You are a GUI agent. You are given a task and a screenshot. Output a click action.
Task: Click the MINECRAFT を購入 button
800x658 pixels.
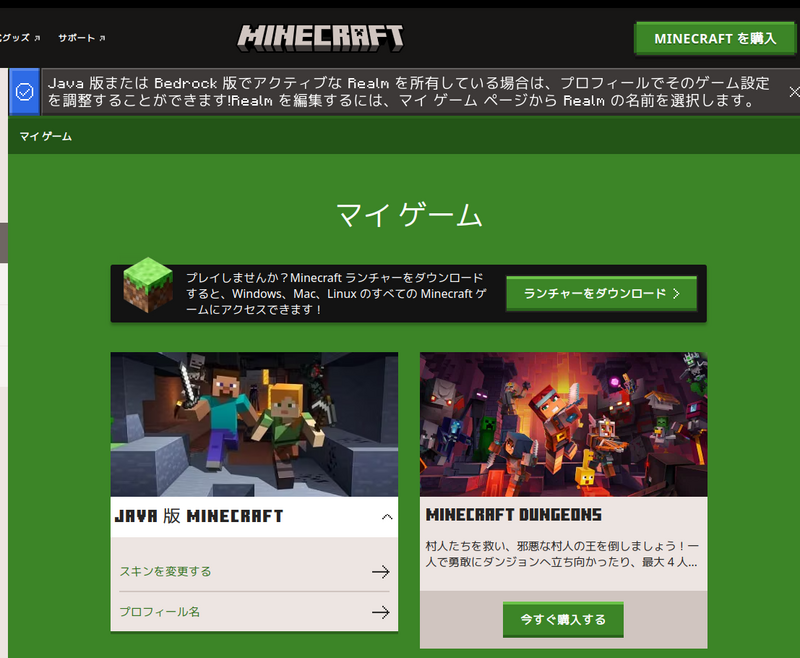pos(715,38)
